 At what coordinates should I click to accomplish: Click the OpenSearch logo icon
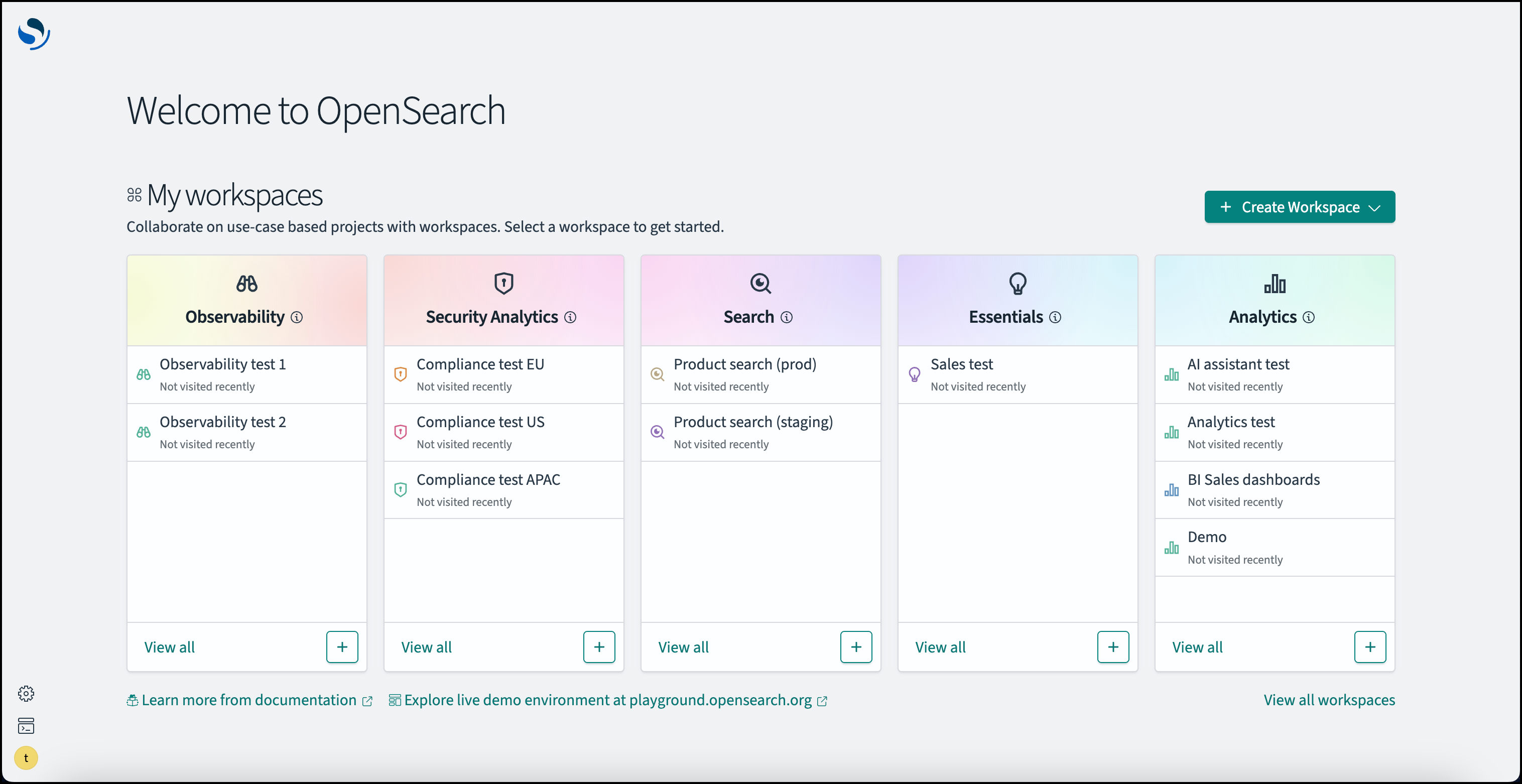click(x=34, y=34)
